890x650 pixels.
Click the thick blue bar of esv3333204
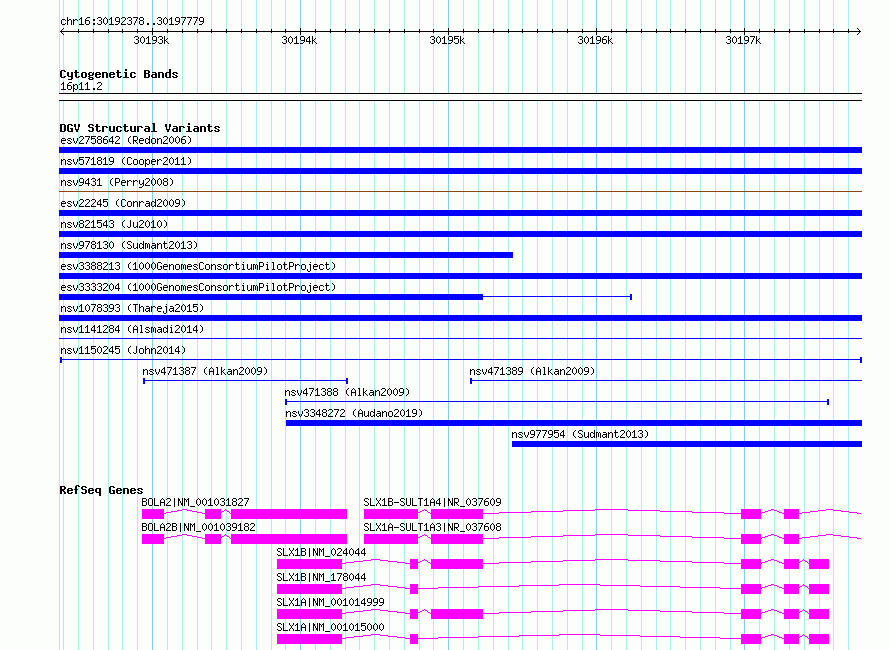[271, 297]
